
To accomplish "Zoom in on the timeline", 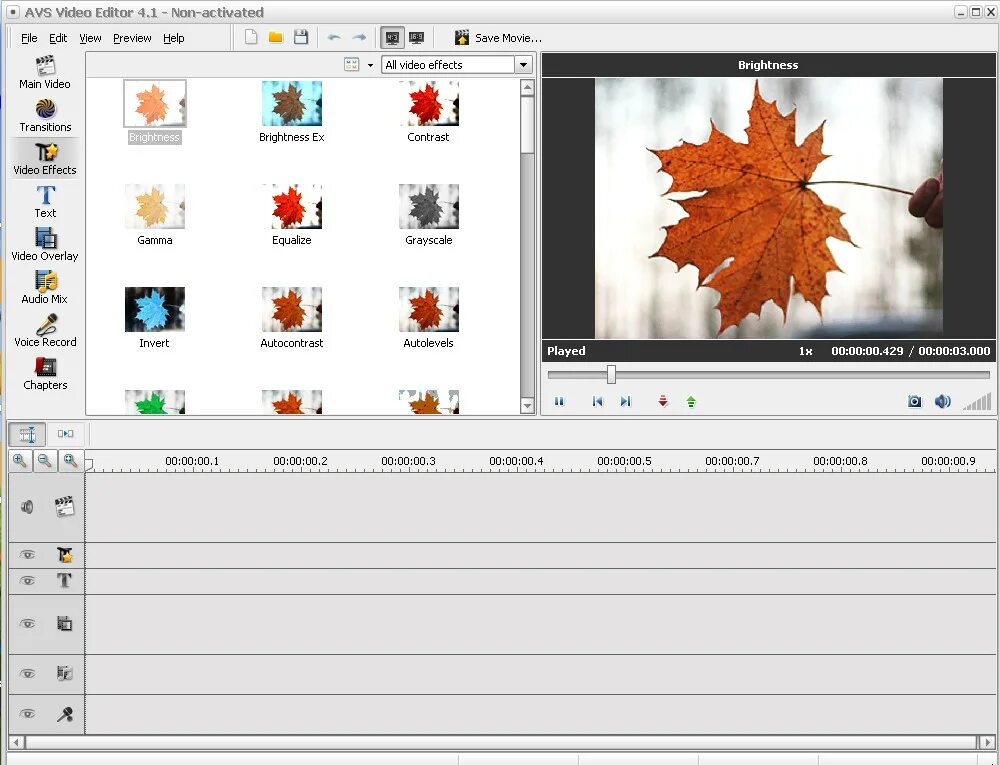I will (x=21, y=461).
